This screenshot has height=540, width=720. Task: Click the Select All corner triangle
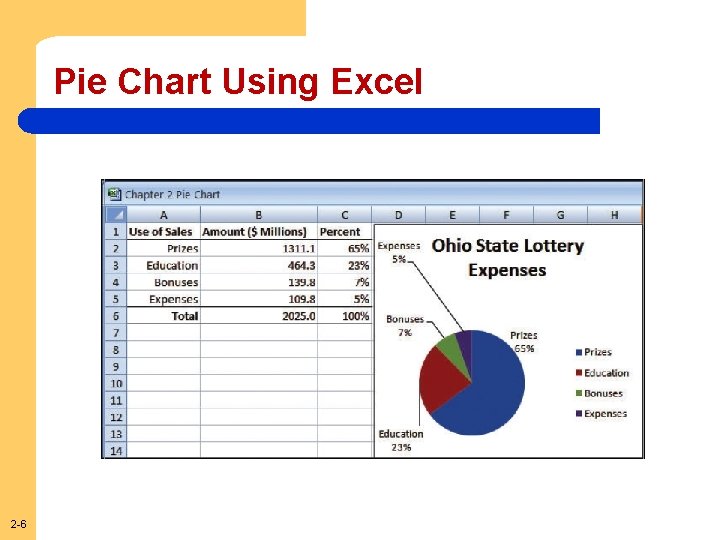click(116, 214)
